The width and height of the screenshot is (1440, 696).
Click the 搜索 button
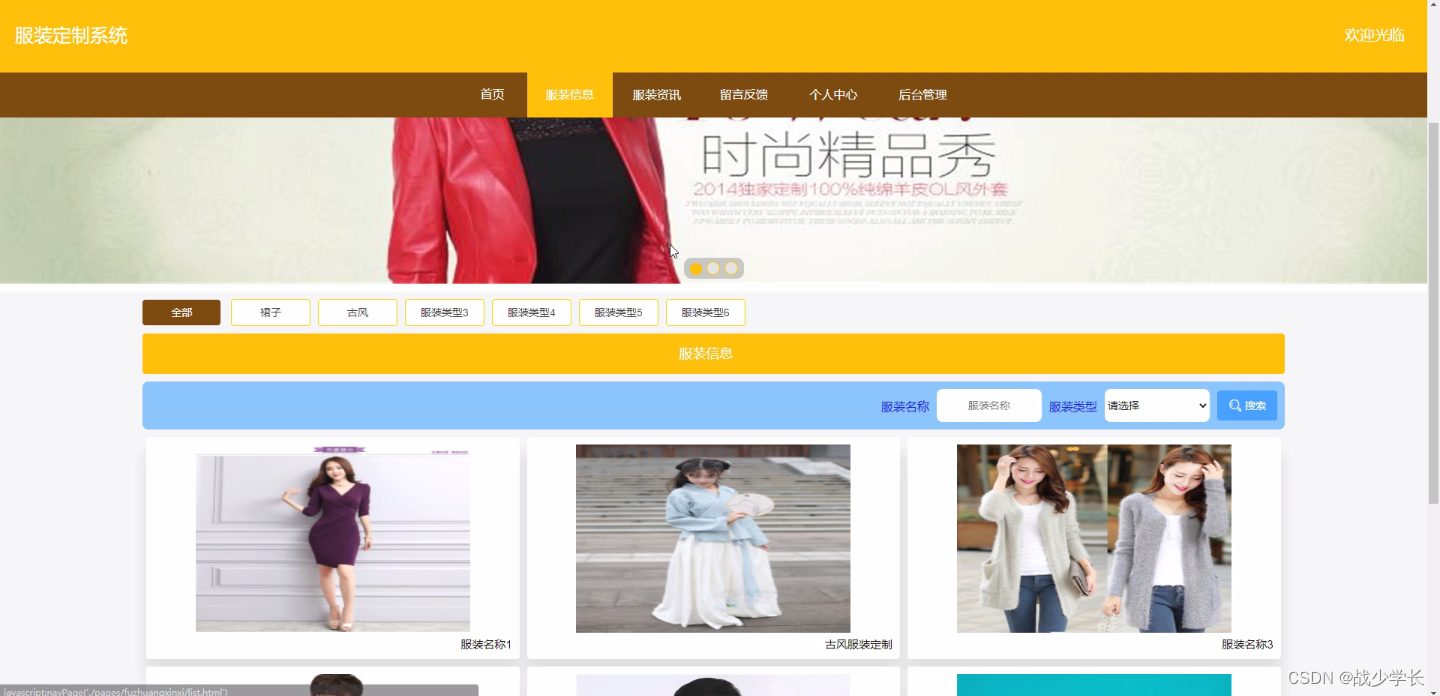coord(1247,405)
